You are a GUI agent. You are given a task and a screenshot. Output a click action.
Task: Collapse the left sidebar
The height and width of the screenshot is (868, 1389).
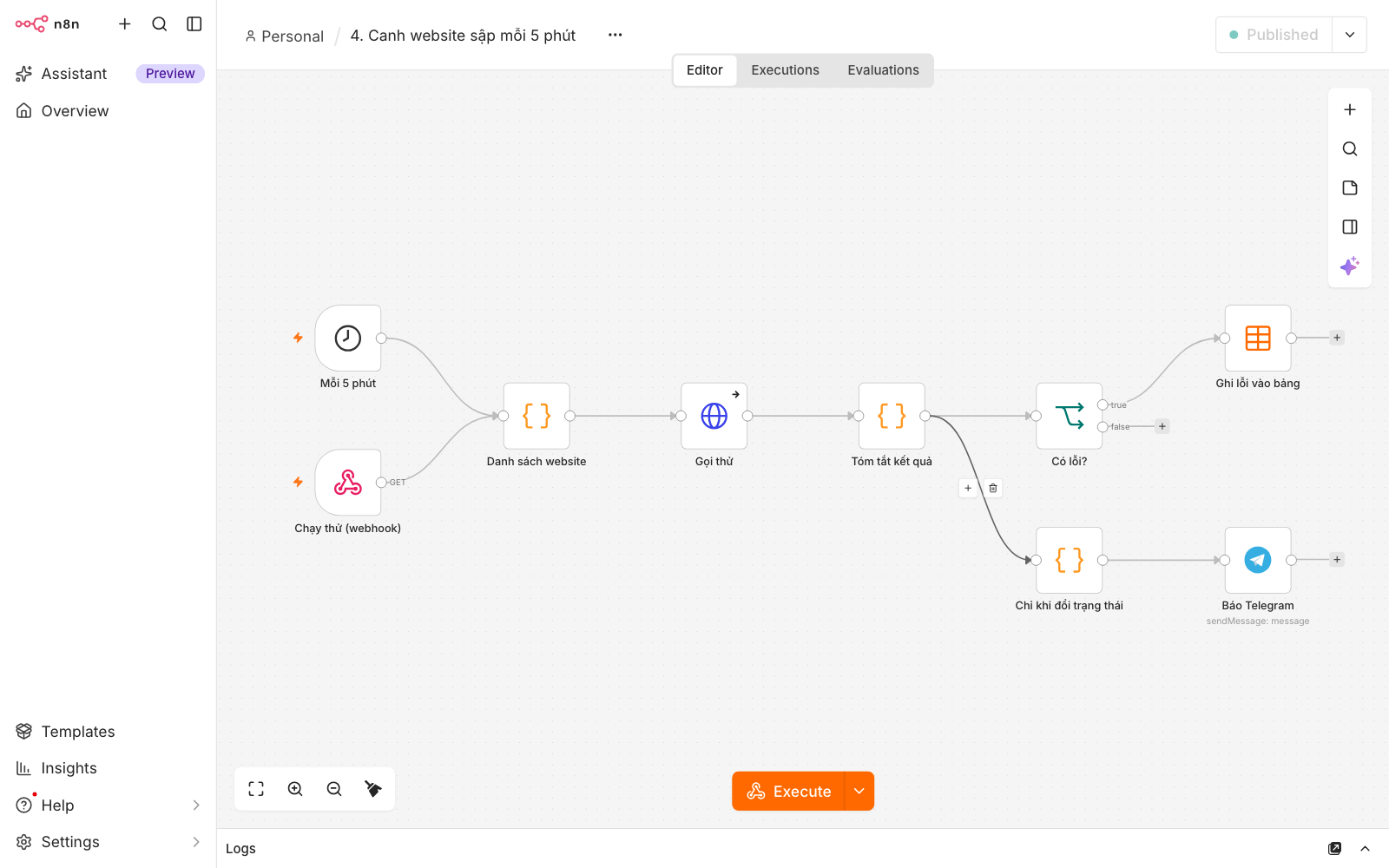(x=194, y=24)
